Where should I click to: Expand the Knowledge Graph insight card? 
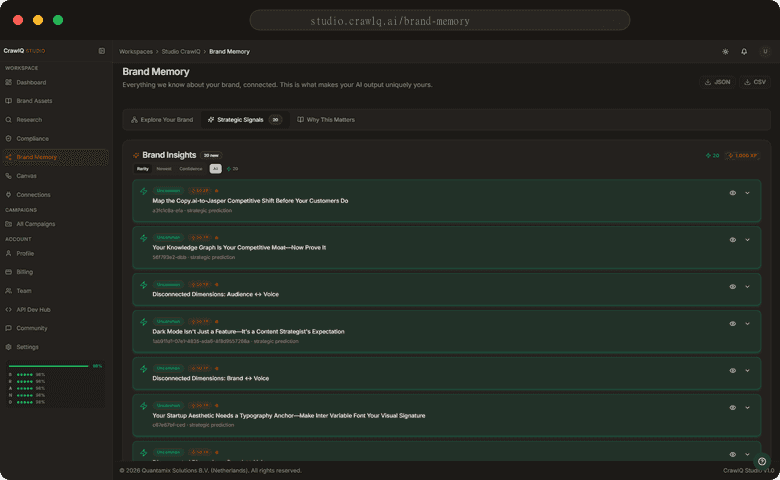tap(747, 240)
